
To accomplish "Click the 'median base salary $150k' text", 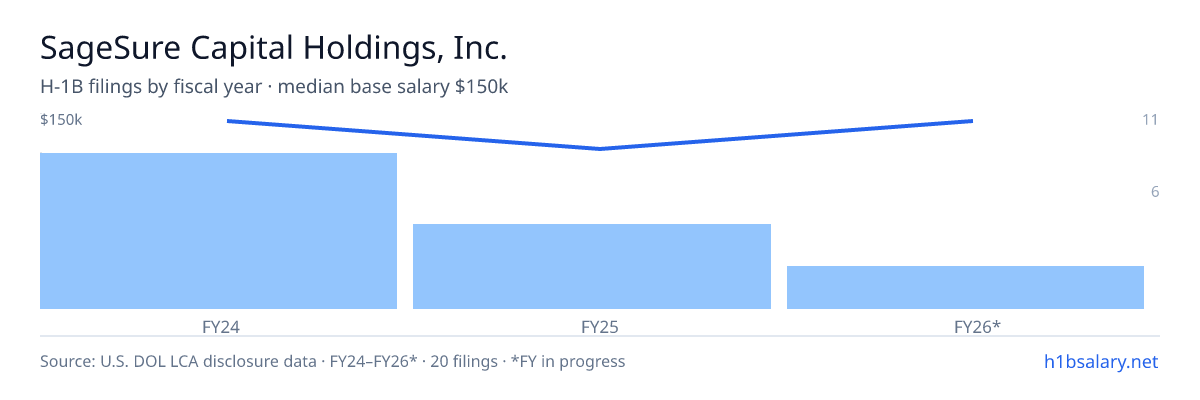I will tap(393, 87).
